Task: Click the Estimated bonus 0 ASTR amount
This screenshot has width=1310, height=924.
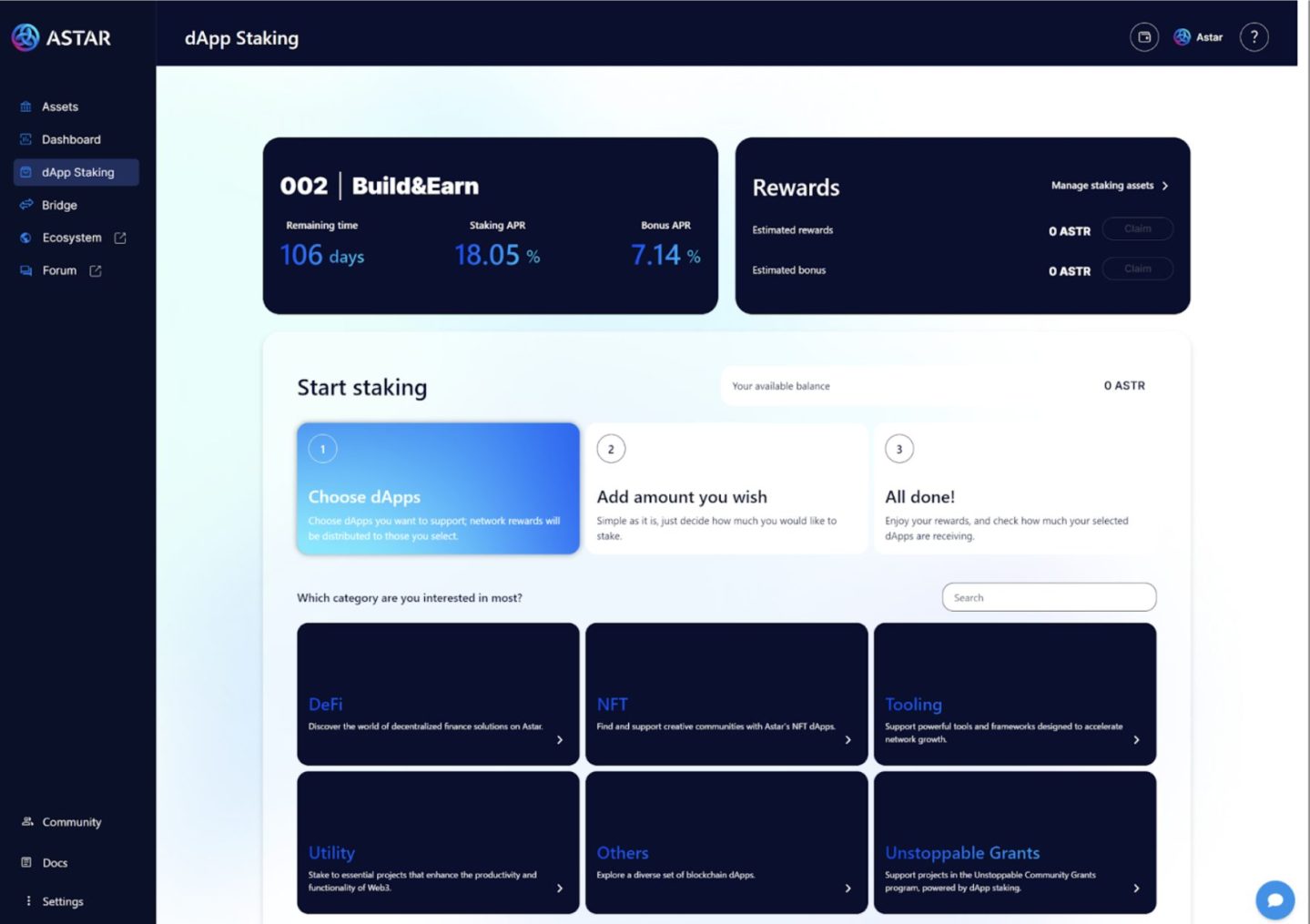Action: click(1070, 271)
